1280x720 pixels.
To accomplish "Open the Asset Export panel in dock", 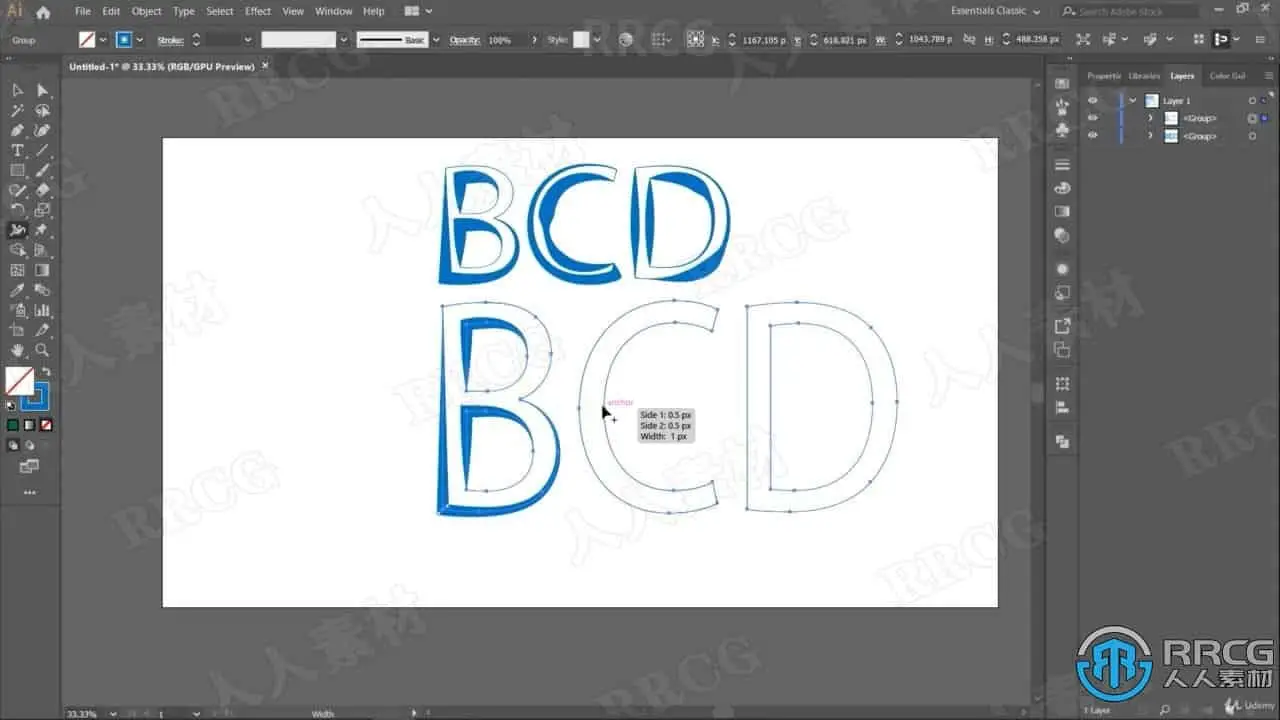I will 1062,325.
